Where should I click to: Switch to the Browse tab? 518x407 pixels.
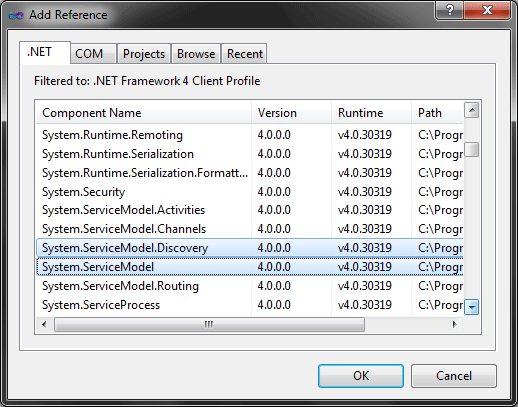[x=196, y=54]
